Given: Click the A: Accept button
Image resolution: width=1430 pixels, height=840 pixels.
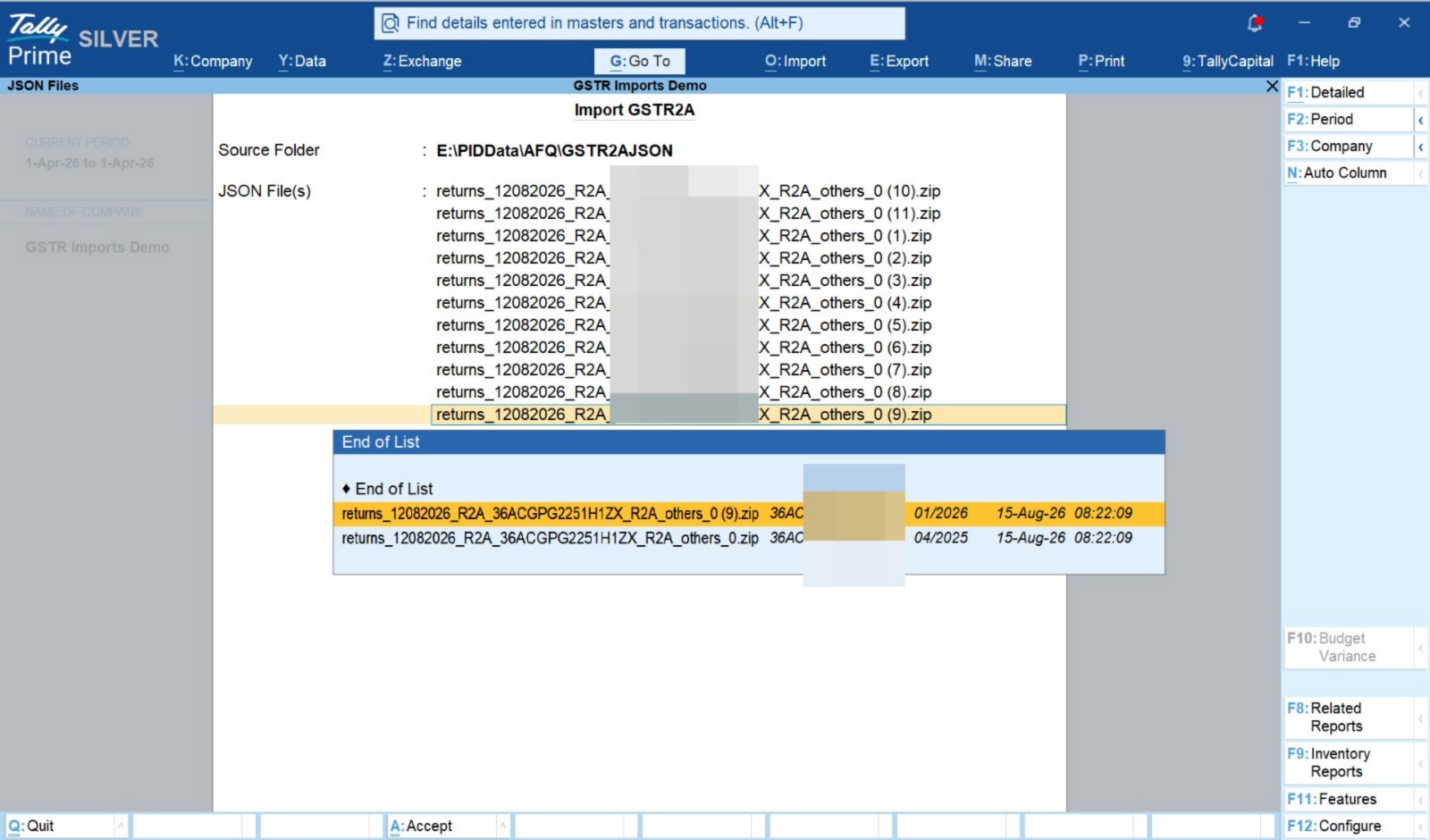Looking at the screenshot, I should 441,826.
